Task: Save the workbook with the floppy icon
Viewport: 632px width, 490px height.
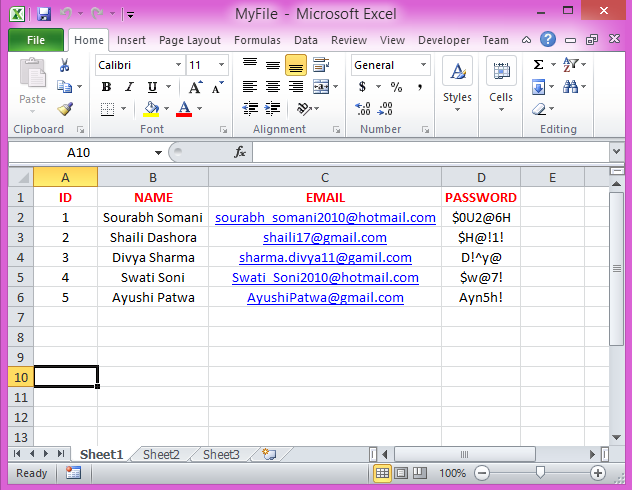Action: click(44, 14)
